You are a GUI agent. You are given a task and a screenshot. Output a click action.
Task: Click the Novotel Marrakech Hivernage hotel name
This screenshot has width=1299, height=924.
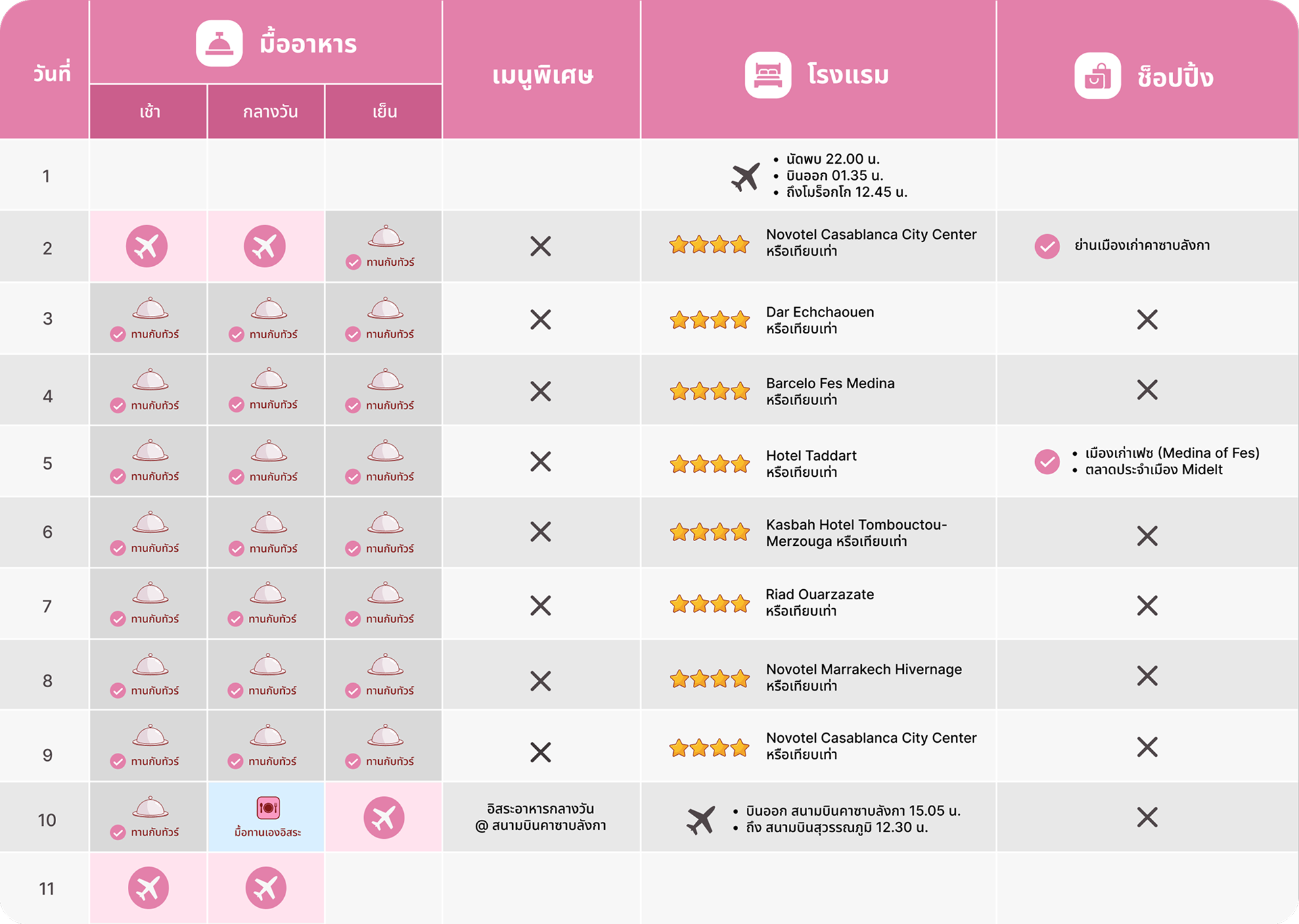tap(863, 670)
